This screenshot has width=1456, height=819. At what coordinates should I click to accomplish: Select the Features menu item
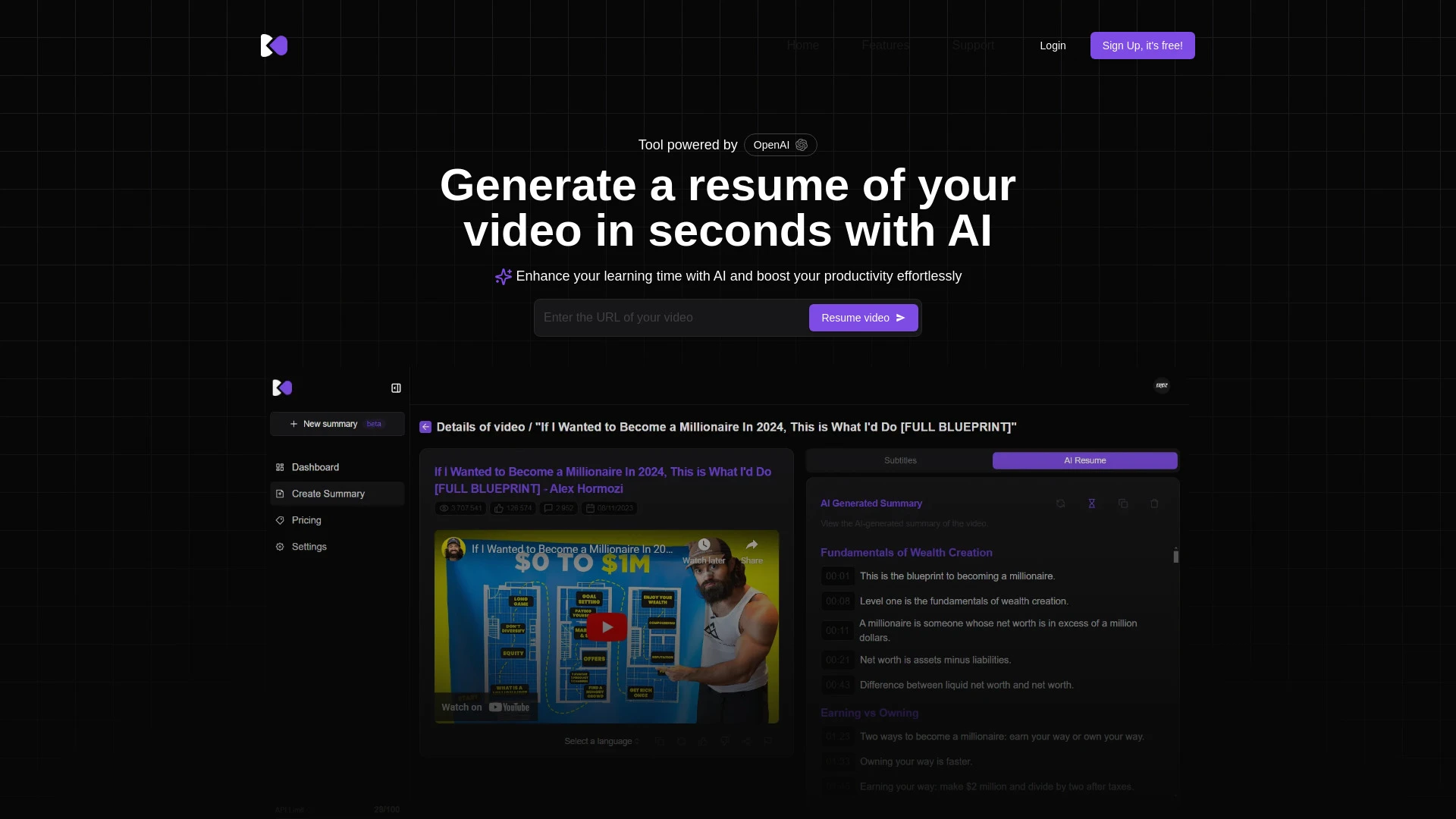click(x=884, y=45)
